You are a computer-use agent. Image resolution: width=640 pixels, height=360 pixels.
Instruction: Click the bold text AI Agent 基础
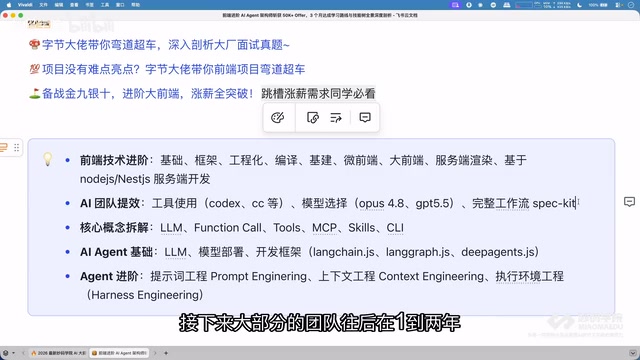pyautogui.click(x=116, y=252)
